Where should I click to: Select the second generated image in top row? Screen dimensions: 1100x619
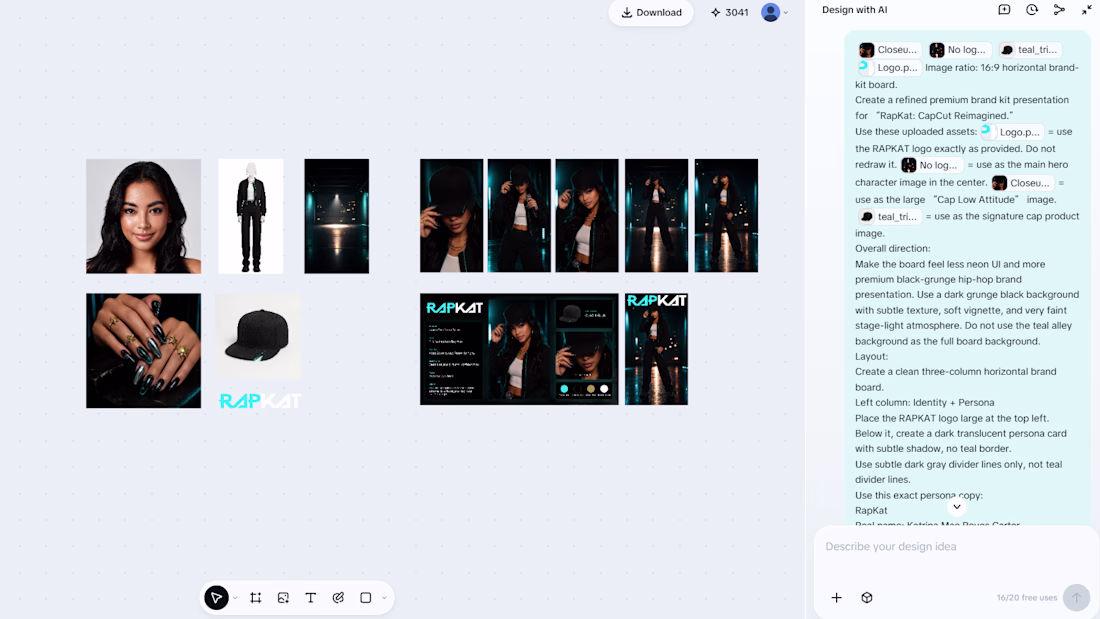coord(519,215)
